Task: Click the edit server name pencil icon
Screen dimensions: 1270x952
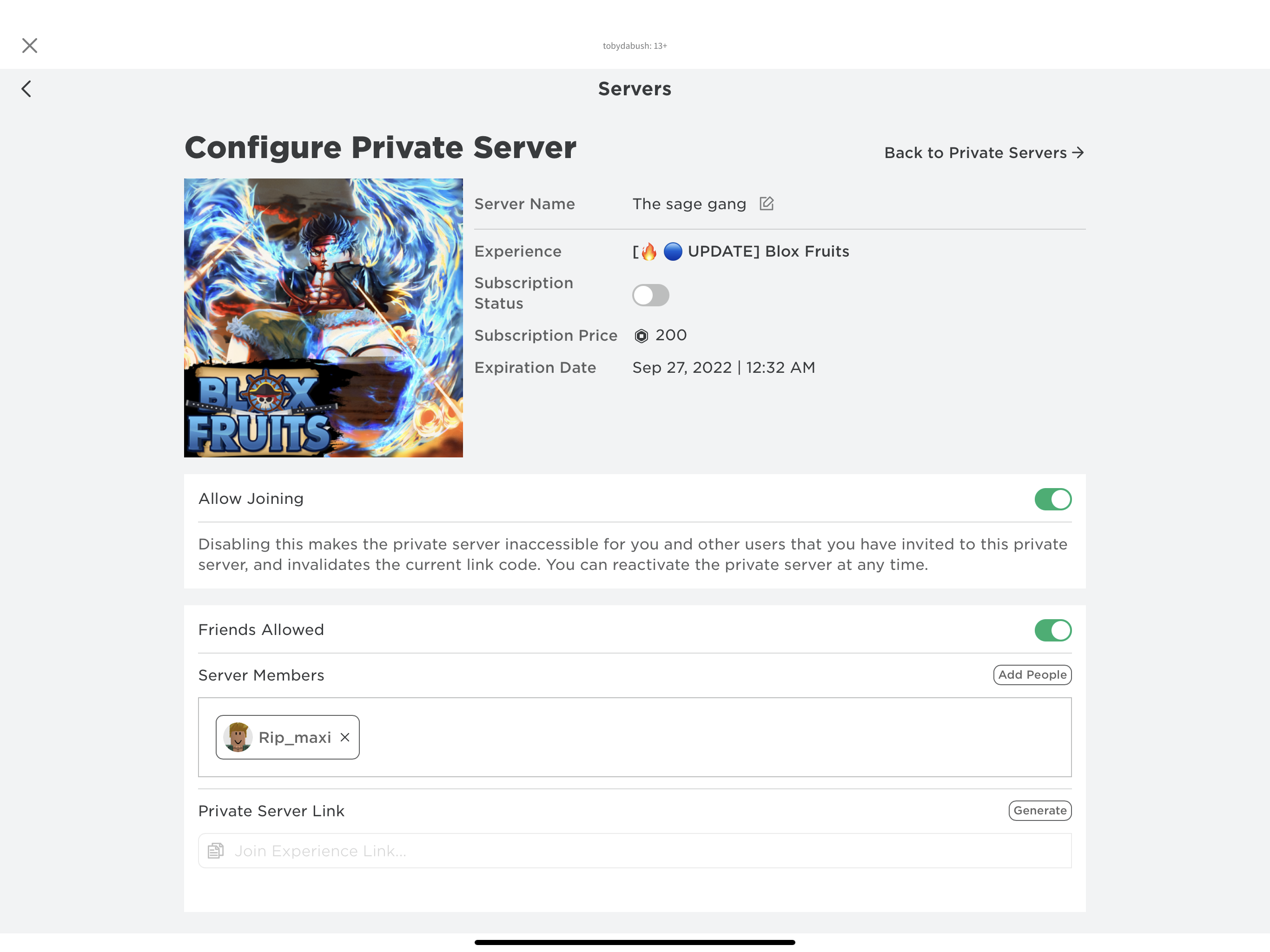Action: coord(766,203)
